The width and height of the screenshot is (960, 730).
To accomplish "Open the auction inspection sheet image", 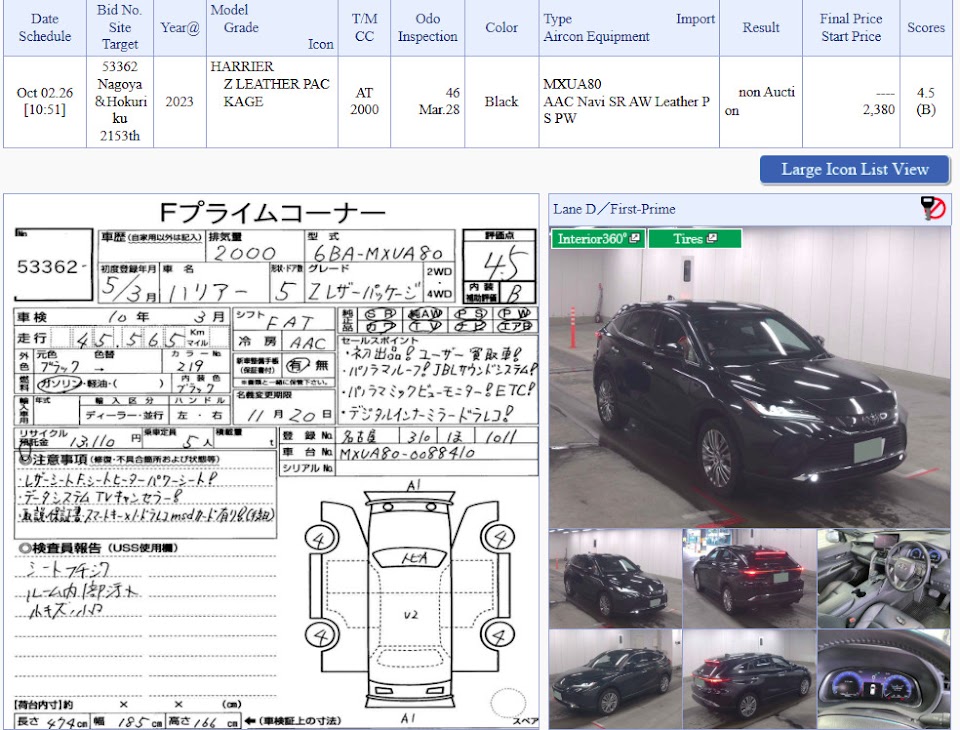I will point(271,462).
